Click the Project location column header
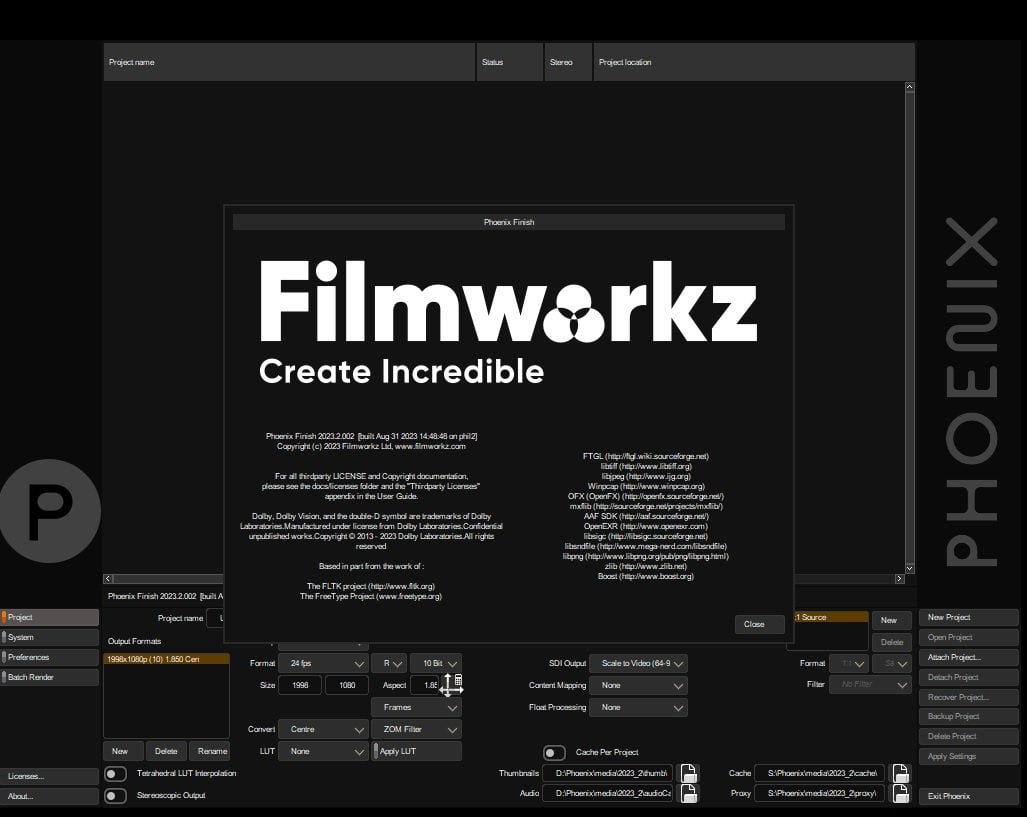The height and width of the screenshot is (817, 1027). (754, 62)
